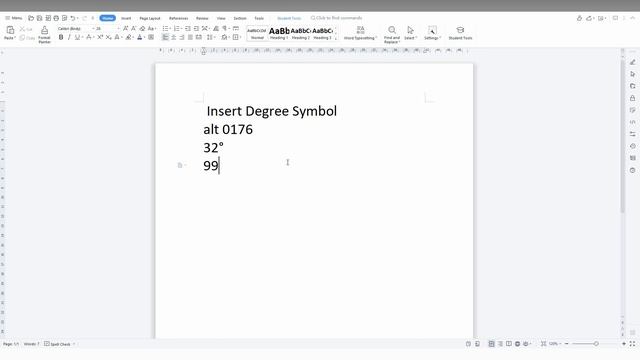The image size is (640, 360).
Task: Click the justify alignment icon
Action: click(x=190, y=37)
